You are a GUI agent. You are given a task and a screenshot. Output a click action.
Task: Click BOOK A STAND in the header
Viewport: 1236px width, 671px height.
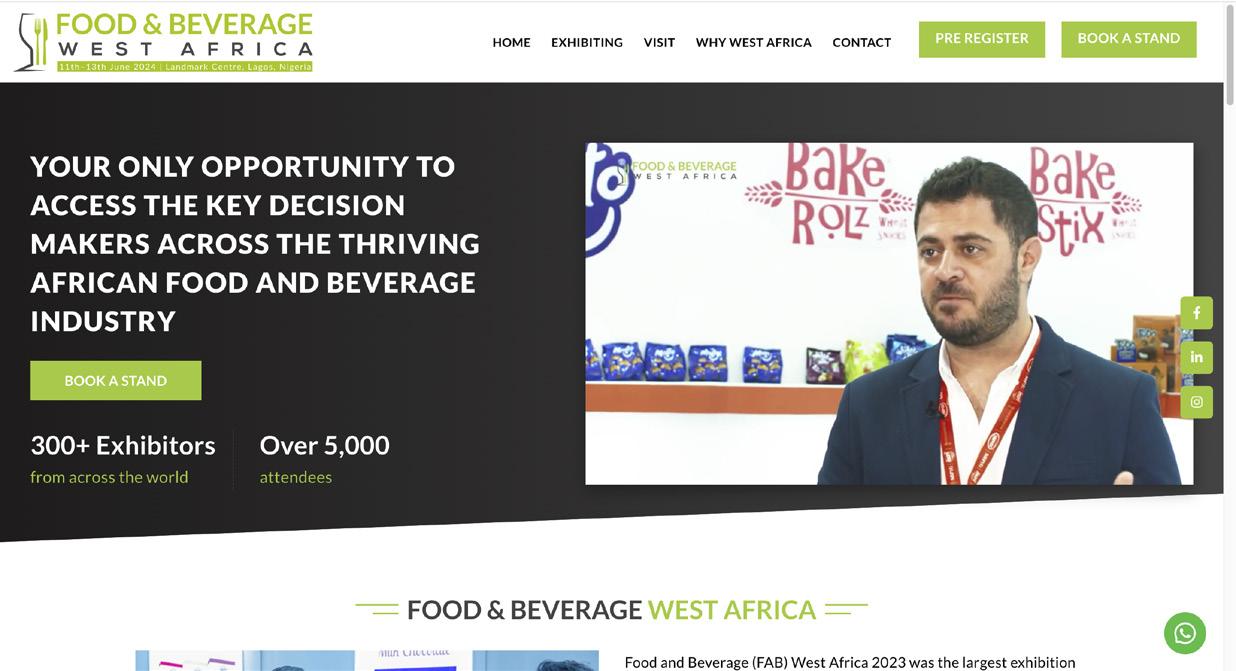coord(1128,39)
